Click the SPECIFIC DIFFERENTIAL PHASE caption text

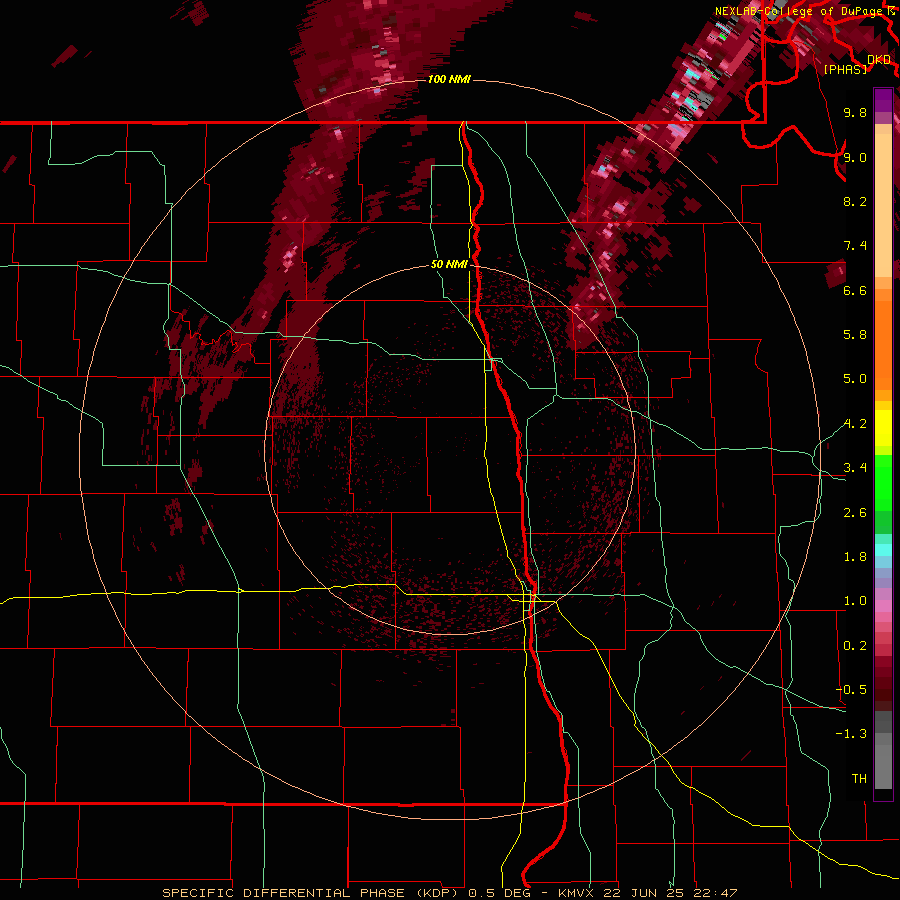tap(285, 893)
